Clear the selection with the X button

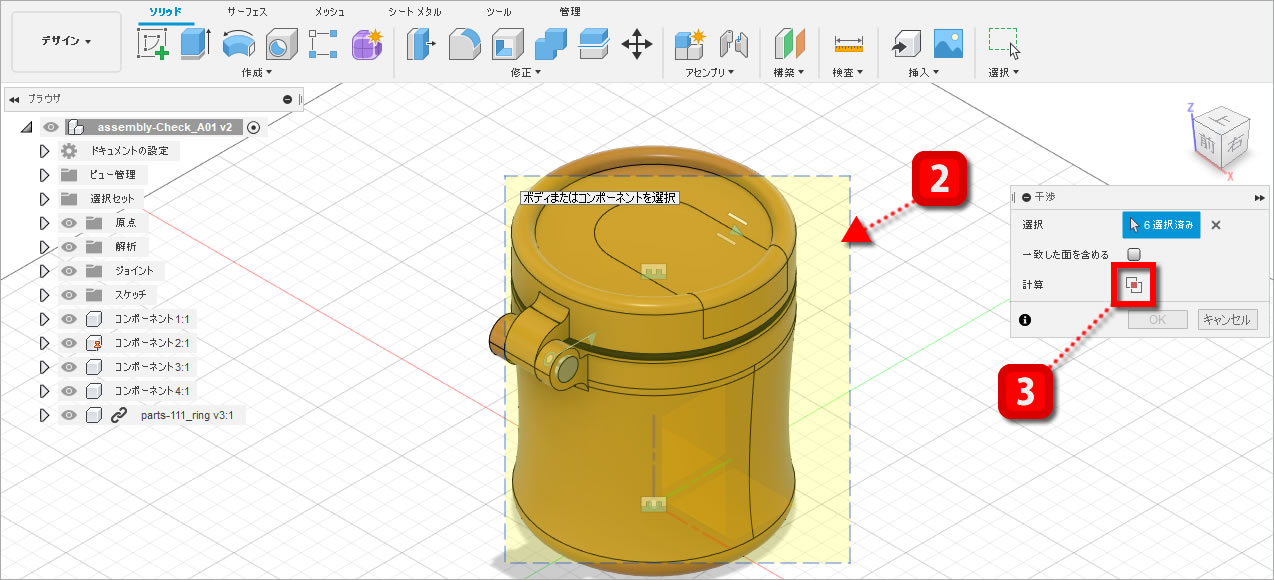(1216, 225)
